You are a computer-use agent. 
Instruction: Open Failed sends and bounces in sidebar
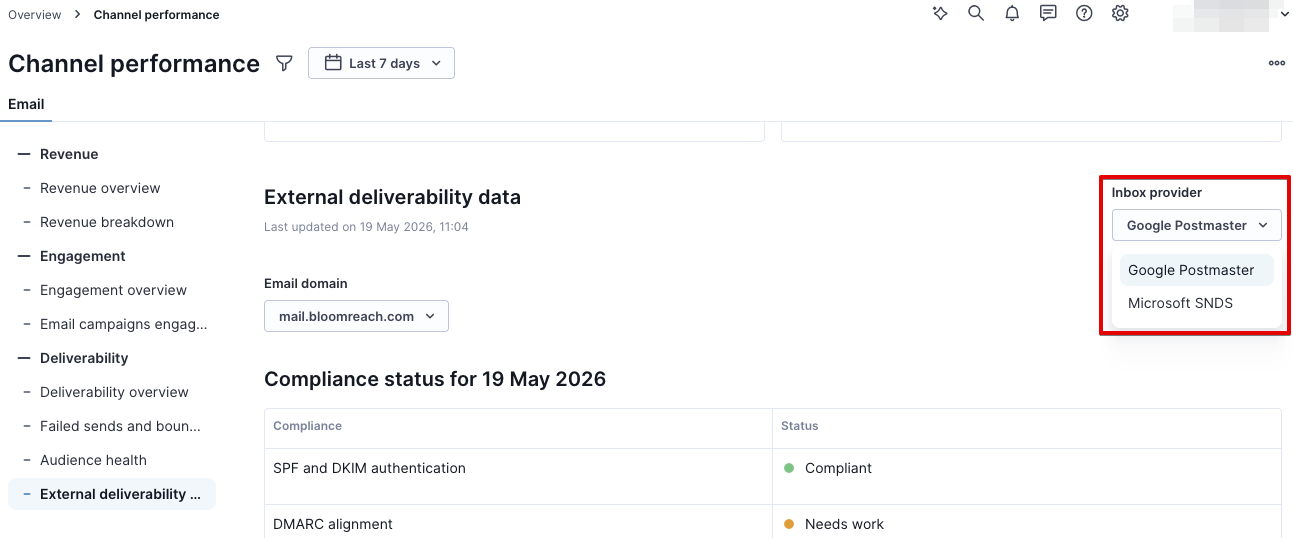(x=120, y=426)
